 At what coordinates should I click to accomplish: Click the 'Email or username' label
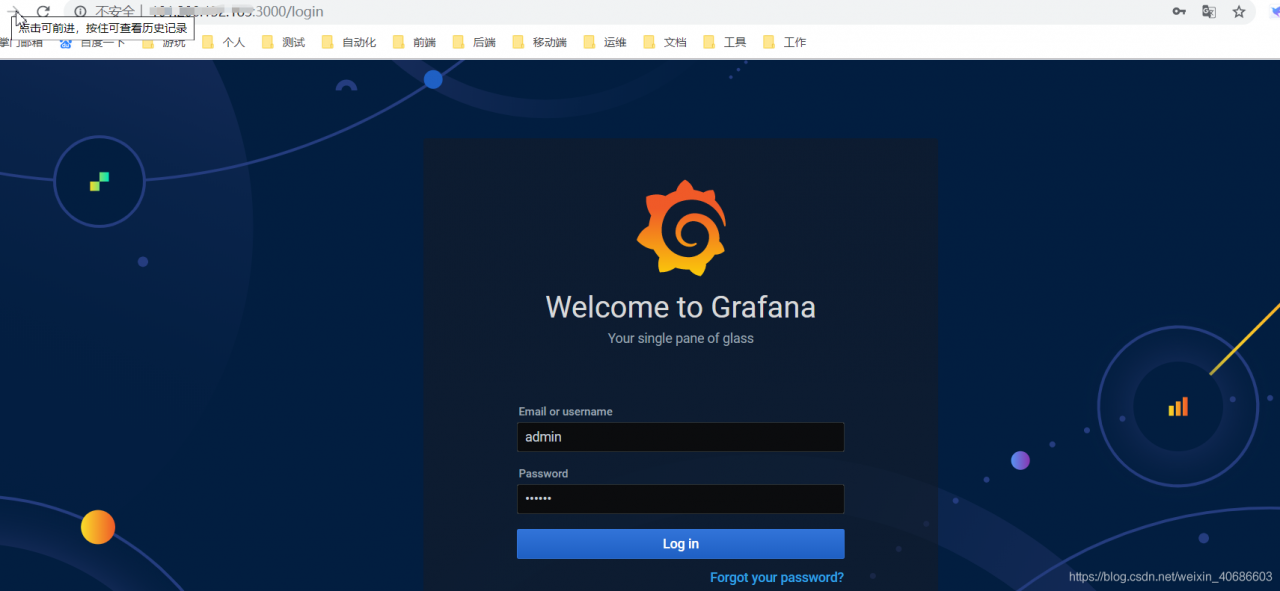click(x=565, y=411)
